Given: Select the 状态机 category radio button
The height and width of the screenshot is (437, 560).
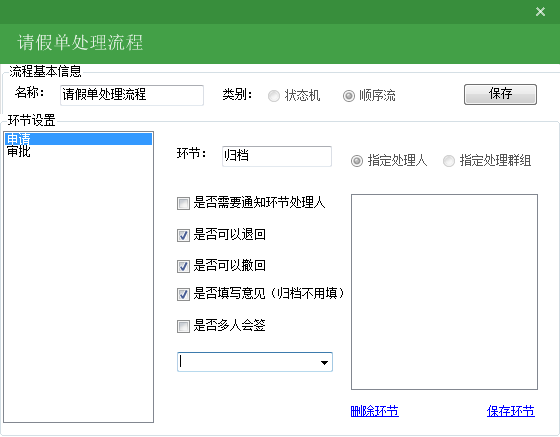Looking at the screenshot, I should tap(274, 96).
